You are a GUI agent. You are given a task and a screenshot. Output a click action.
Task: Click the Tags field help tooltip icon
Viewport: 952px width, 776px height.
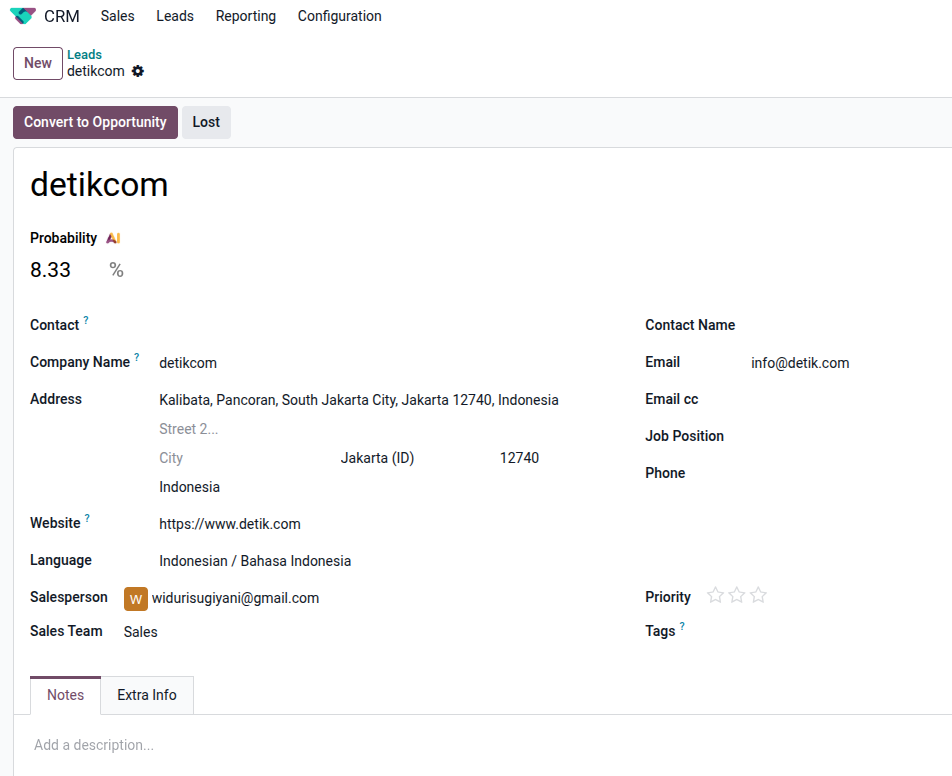pyautogui.click(x=683, y=626)
